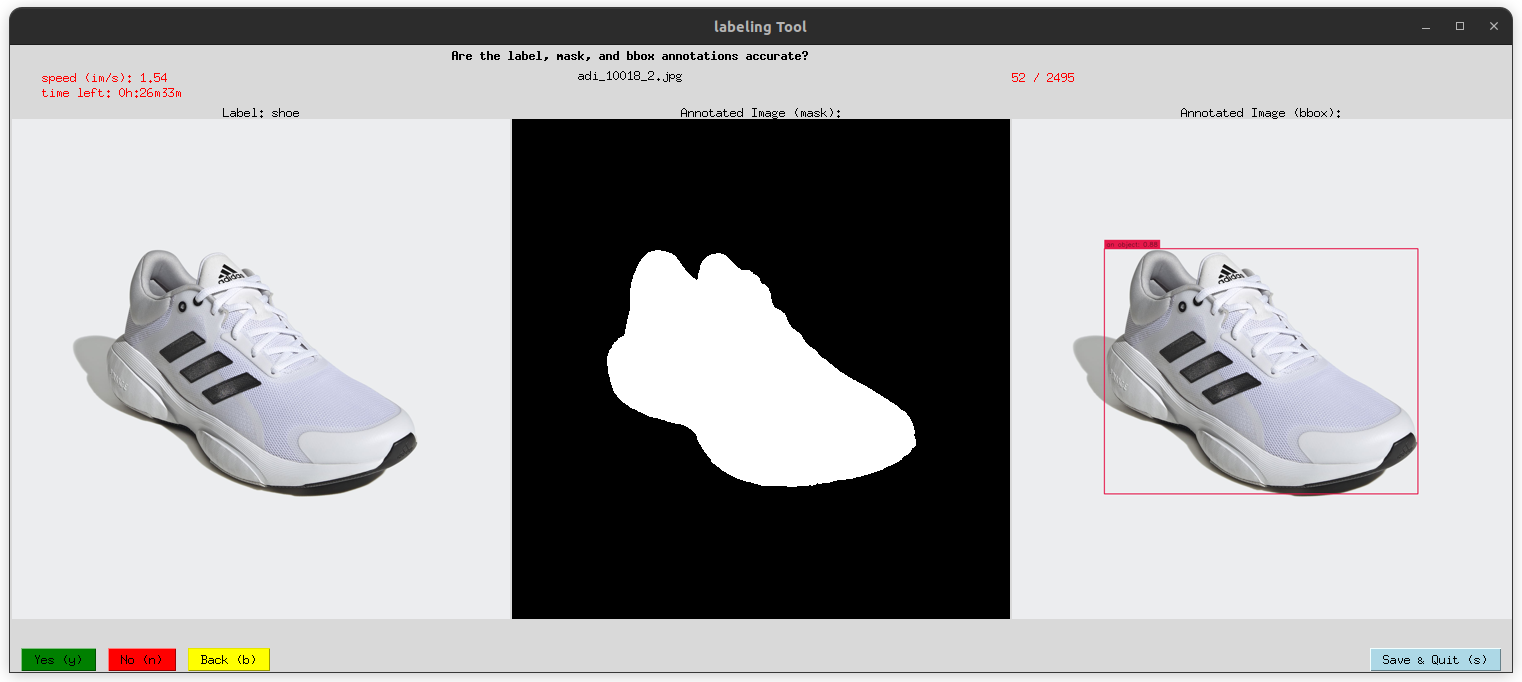Viewport: 1522px width, 682px height.
Task: Go back with the yellow Back (b) button
Action: pos(228,660)
